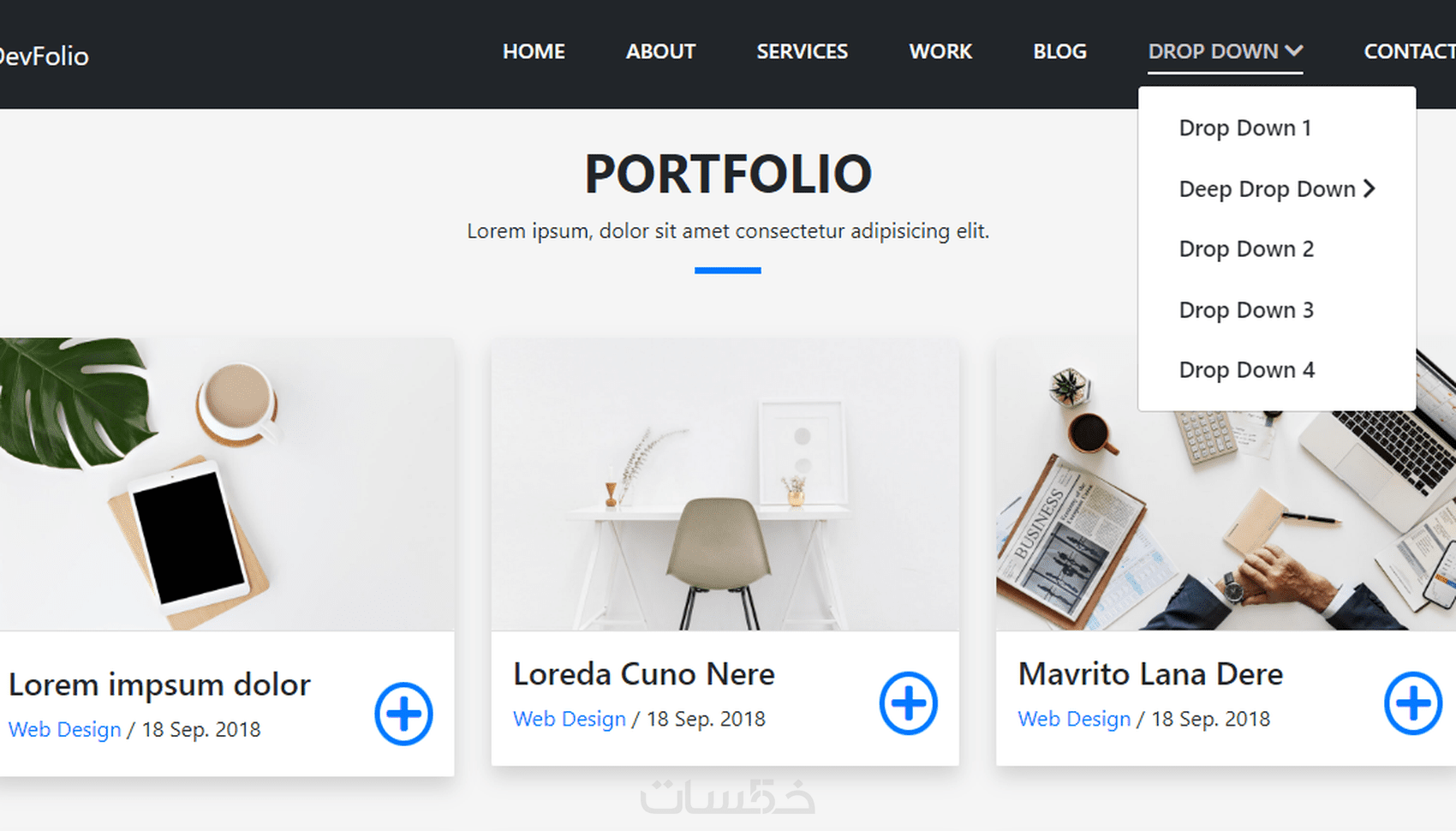This screenshot has height=831, width=1456.
Task: Open the plus icon on Mavrito Lana Dere card
Action: 1413,703
